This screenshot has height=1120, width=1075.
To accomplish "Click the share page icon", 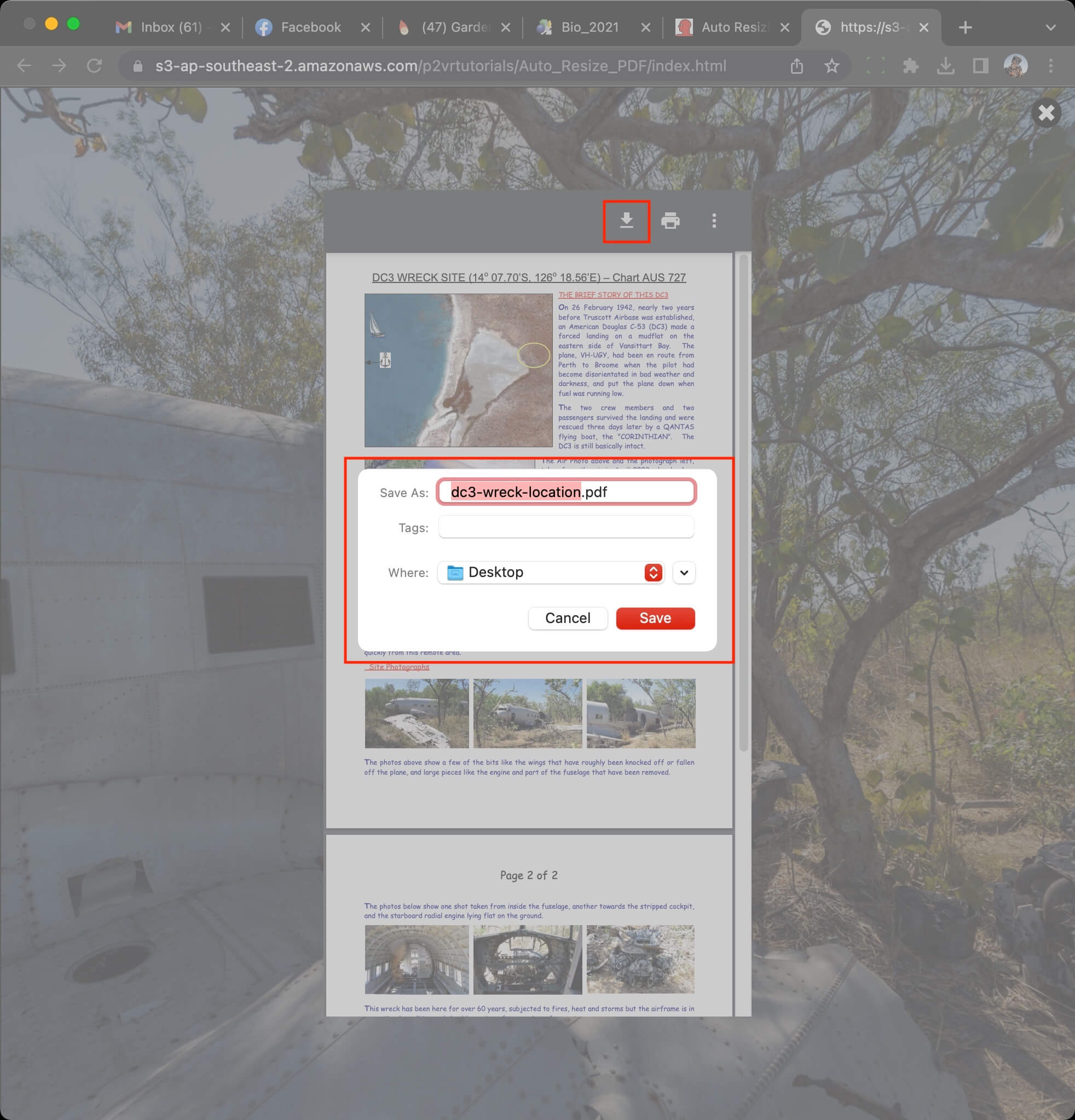I will point(797,66).
